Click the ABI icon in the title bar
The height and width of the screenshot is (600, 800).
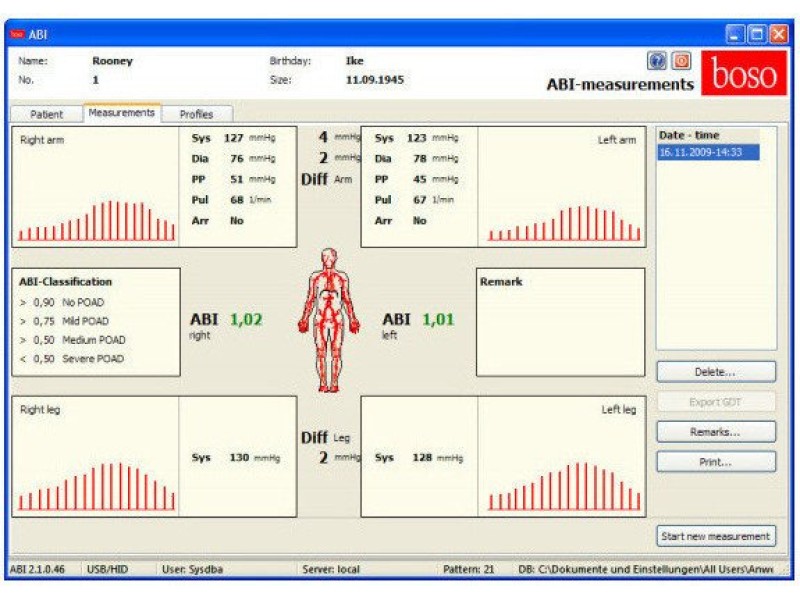click(16, 33)
